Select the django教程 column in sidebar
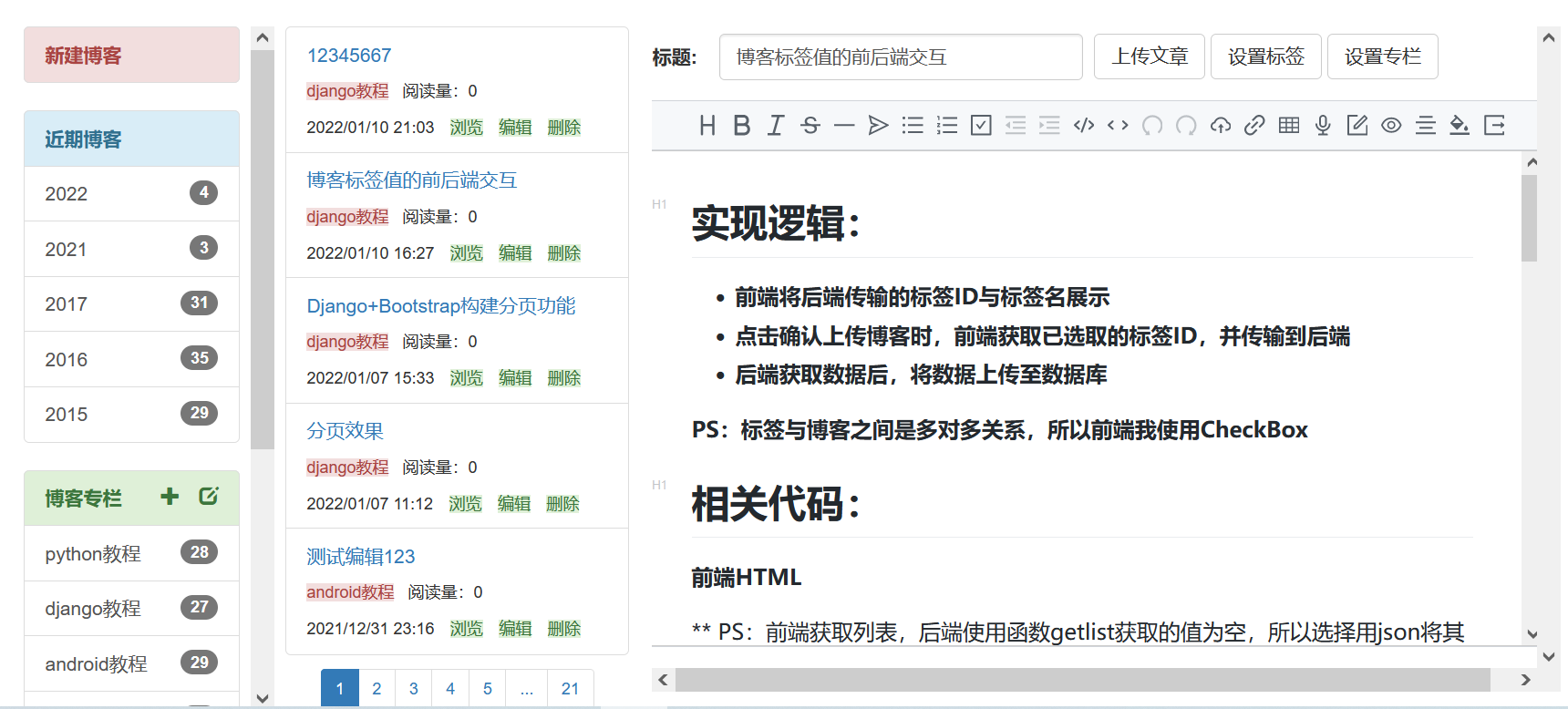 [131, 609]
